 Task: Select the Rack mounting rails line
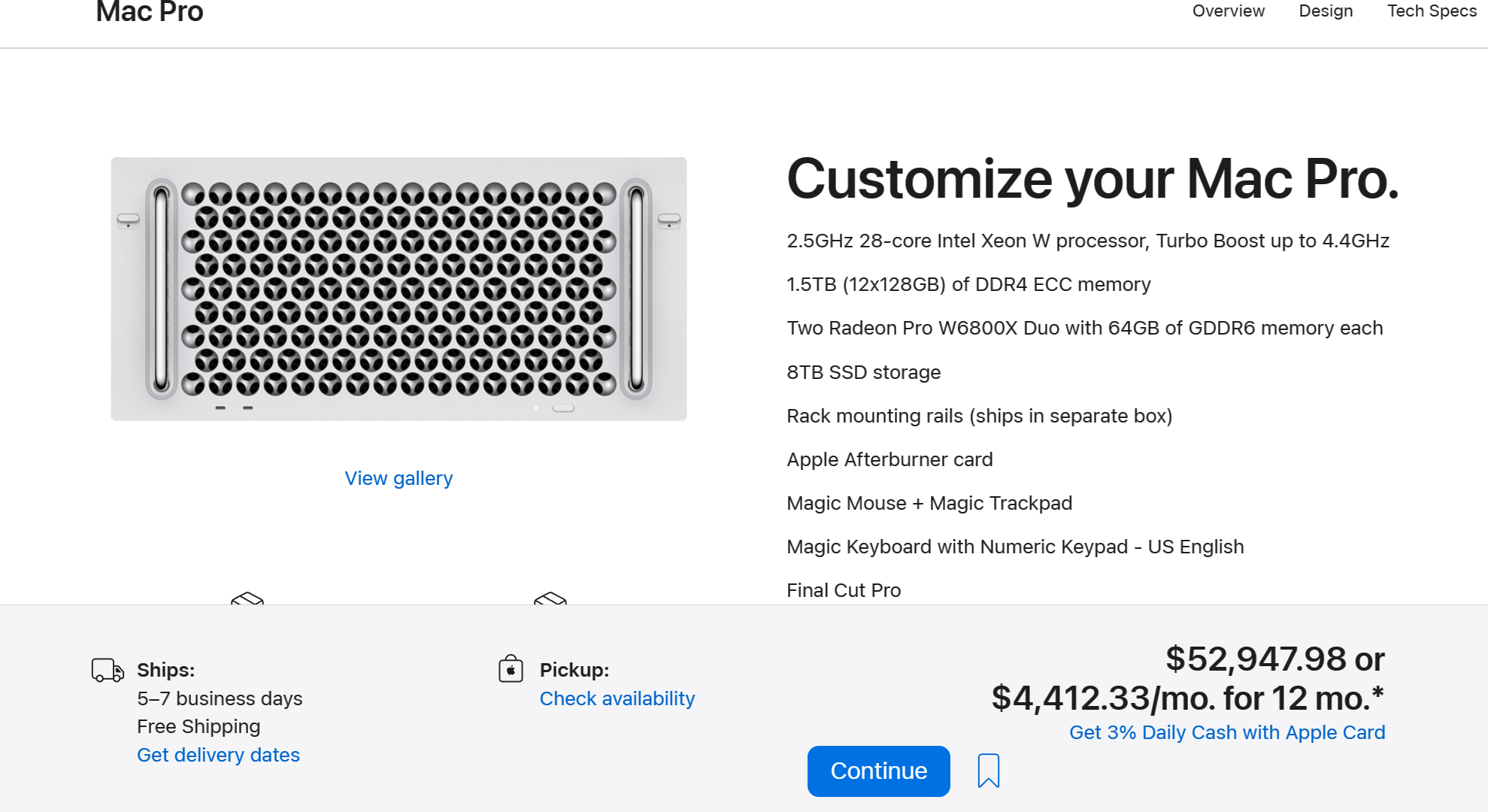pyautogui.click(x=980, y=416)
